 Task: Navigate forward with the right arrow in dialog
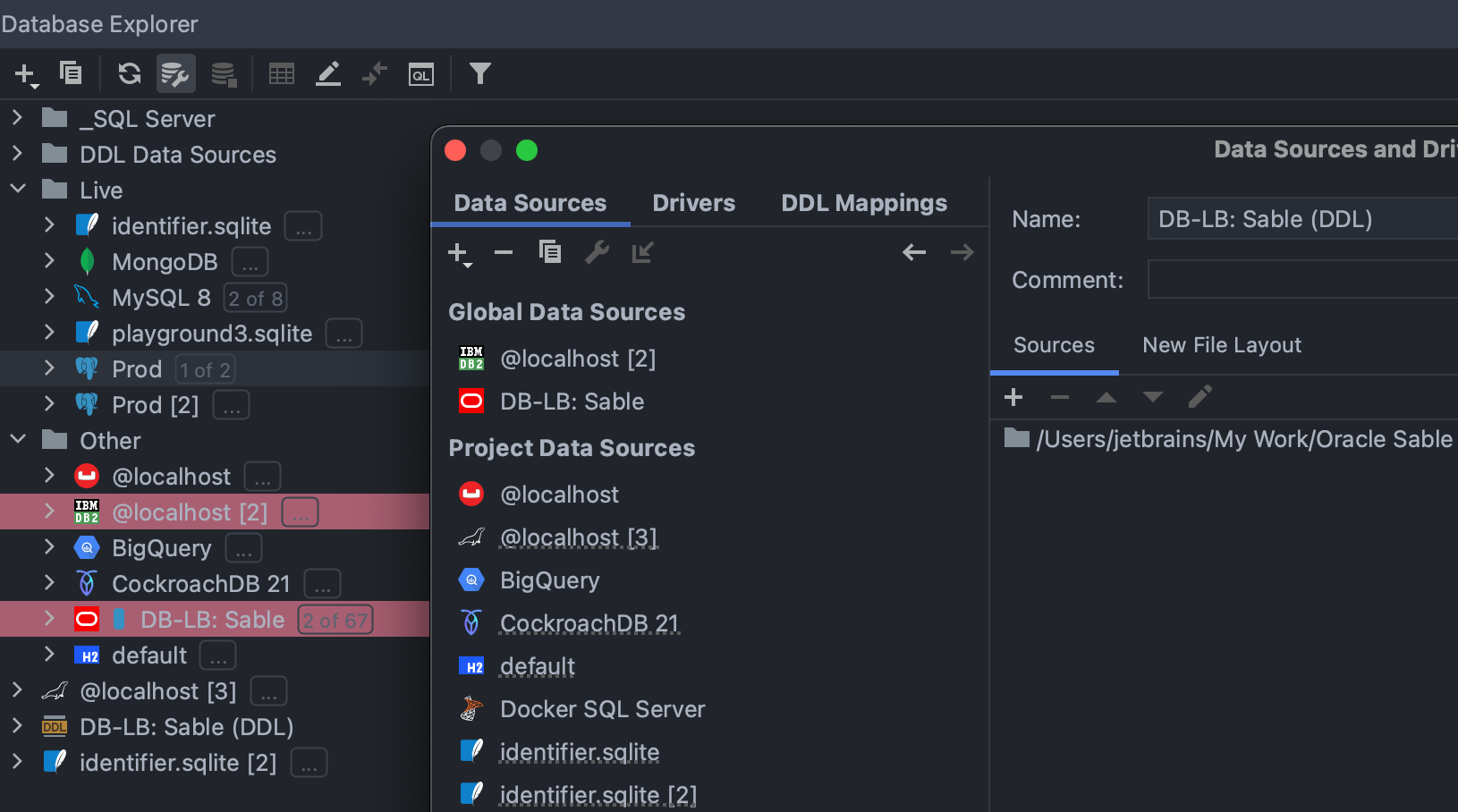[x=962, y=252]
